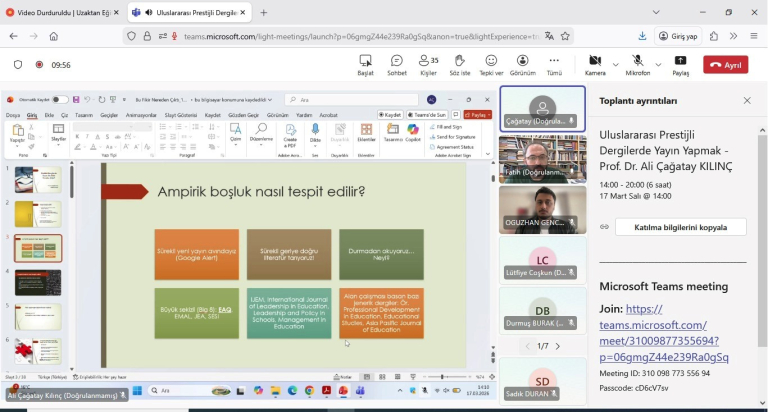Bookmark this page with the star icon

point(565,36)
